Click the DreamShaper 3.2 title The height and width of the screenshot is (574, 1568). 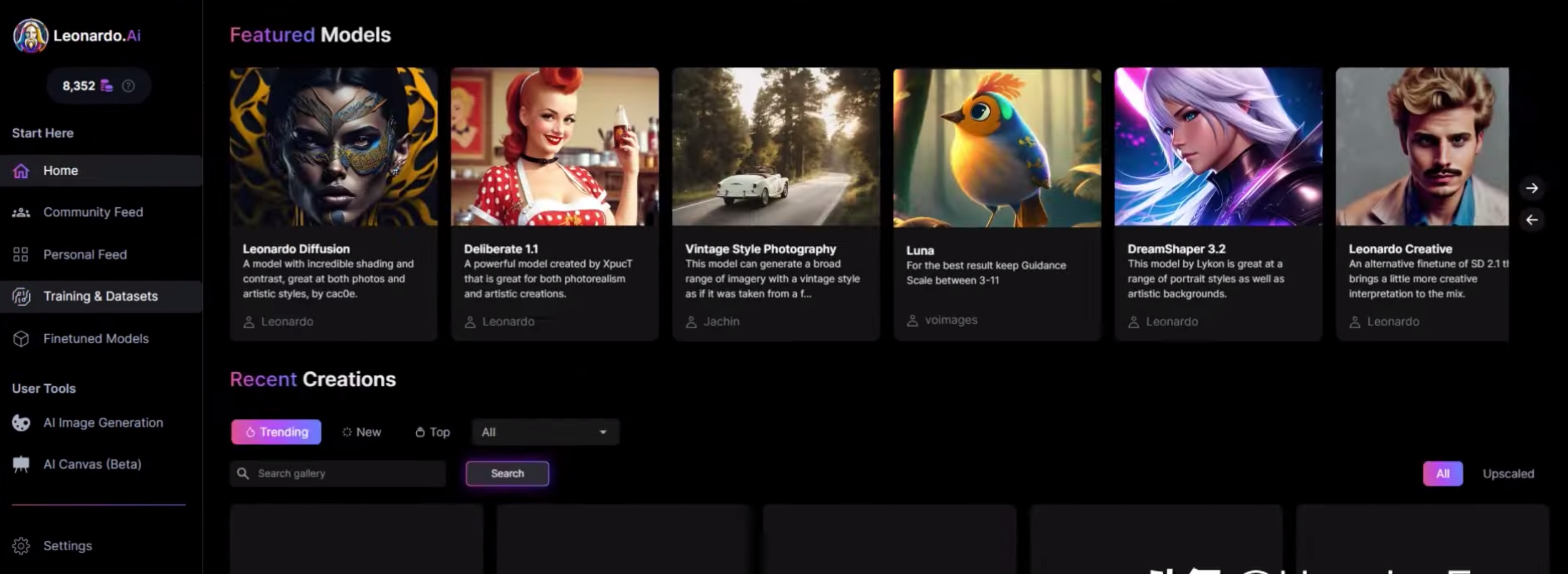(1177, 249)
